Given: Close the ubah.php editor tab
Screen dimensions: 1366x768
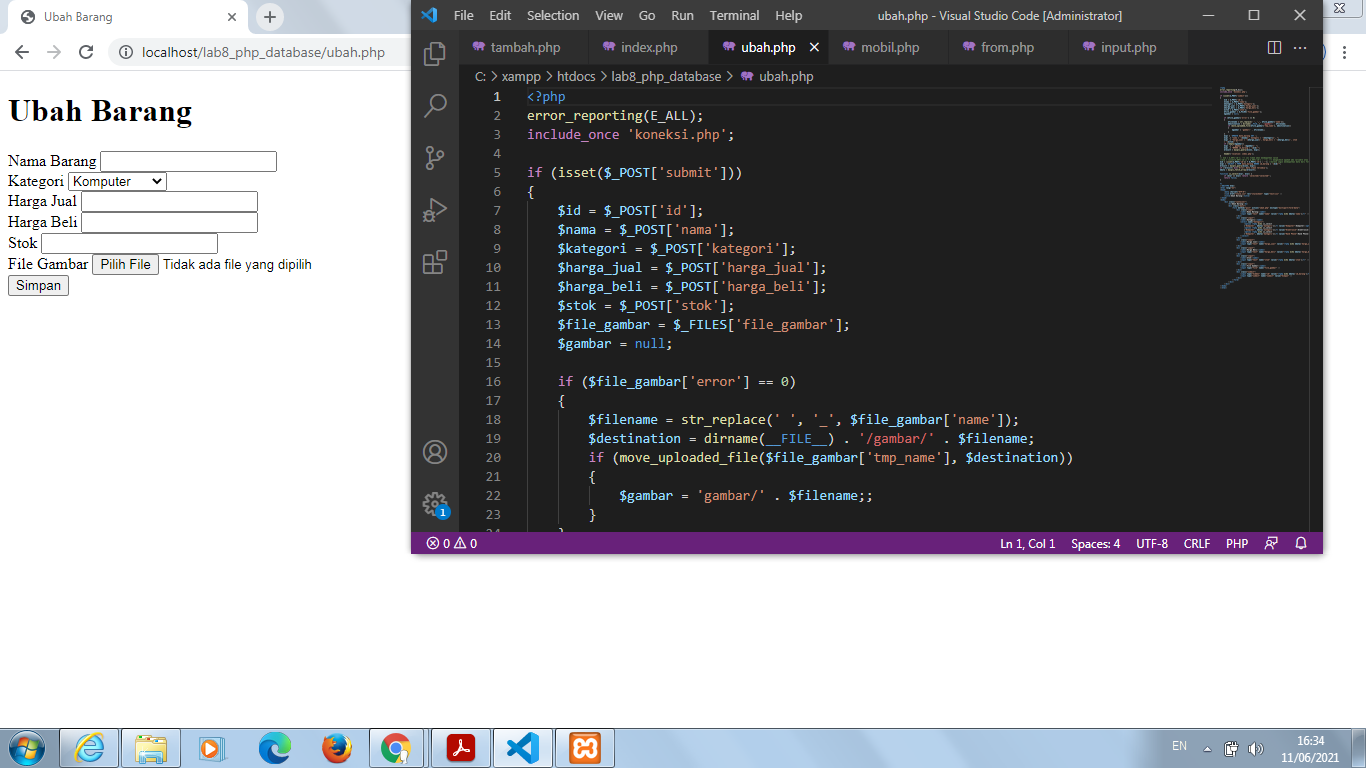Looking at the screenshot, I should click(814, 47).
